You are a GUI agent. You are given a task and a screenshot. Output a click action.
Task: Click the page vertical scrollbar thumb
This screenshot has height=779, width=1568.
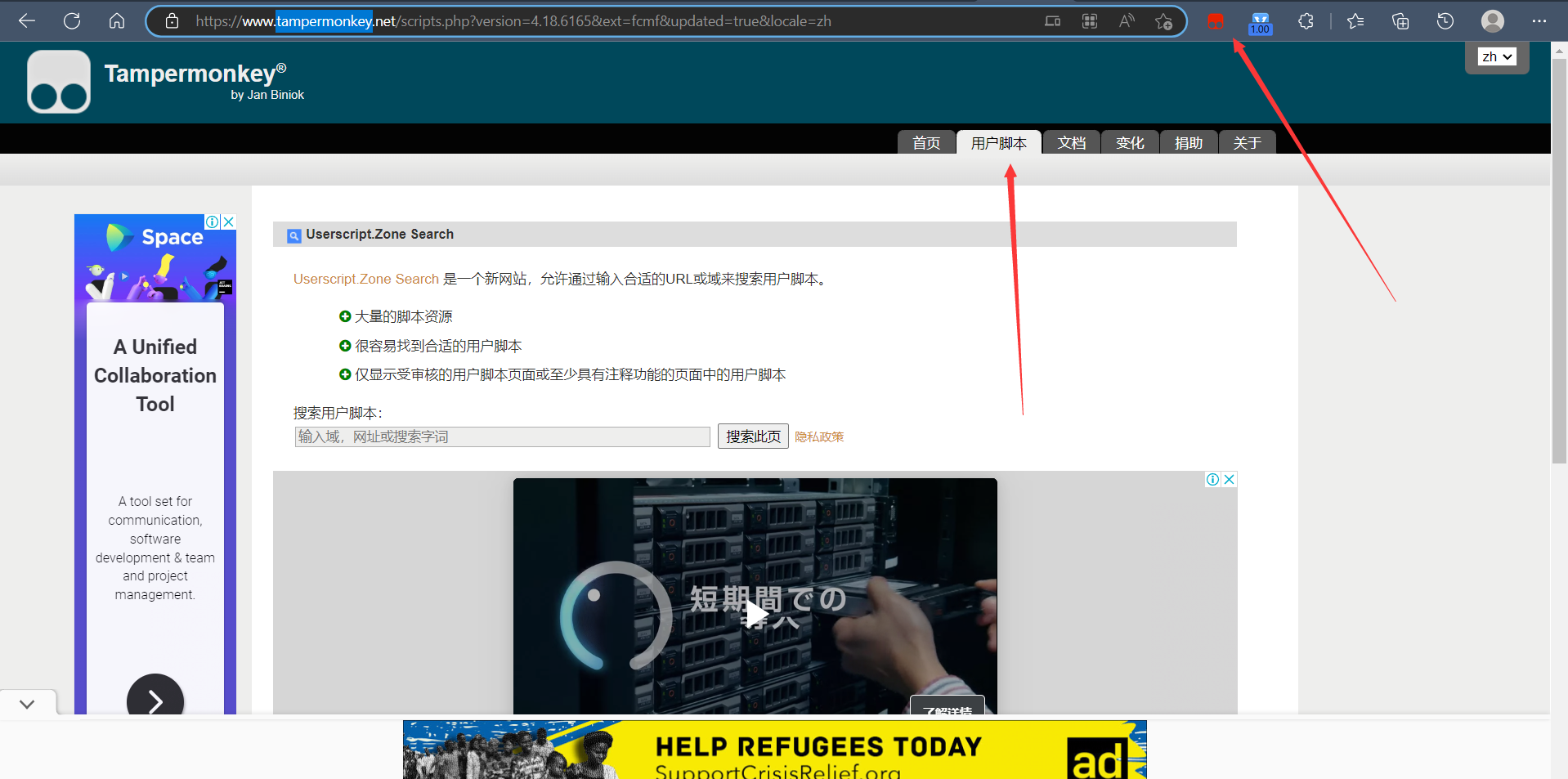[x=1559, y=262]
